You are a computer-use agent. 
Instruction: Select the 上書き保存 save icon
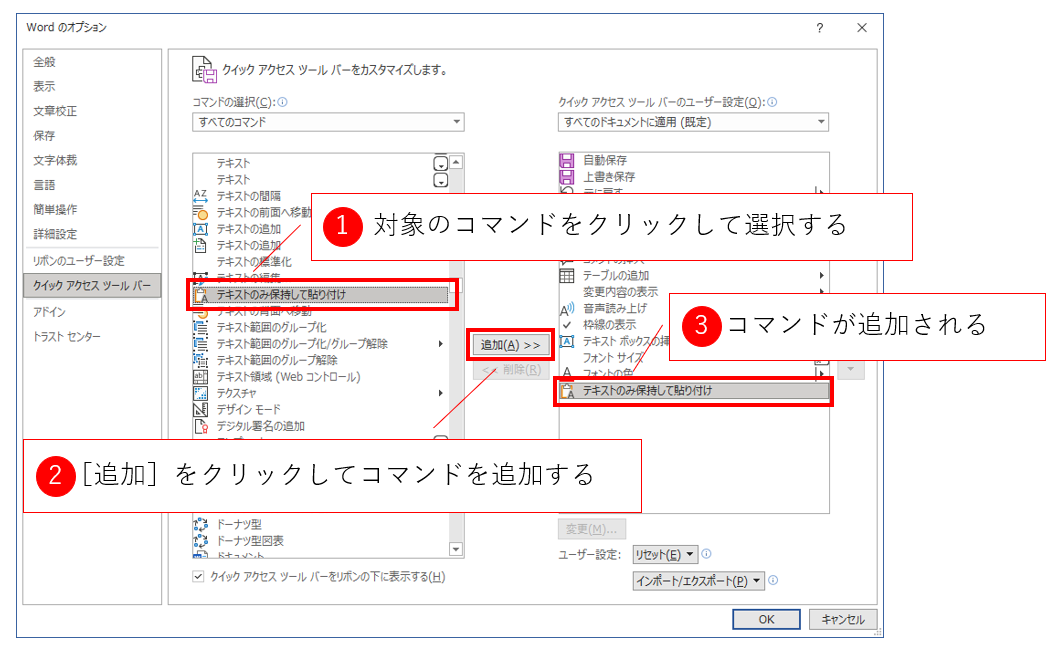coord(567,176)
